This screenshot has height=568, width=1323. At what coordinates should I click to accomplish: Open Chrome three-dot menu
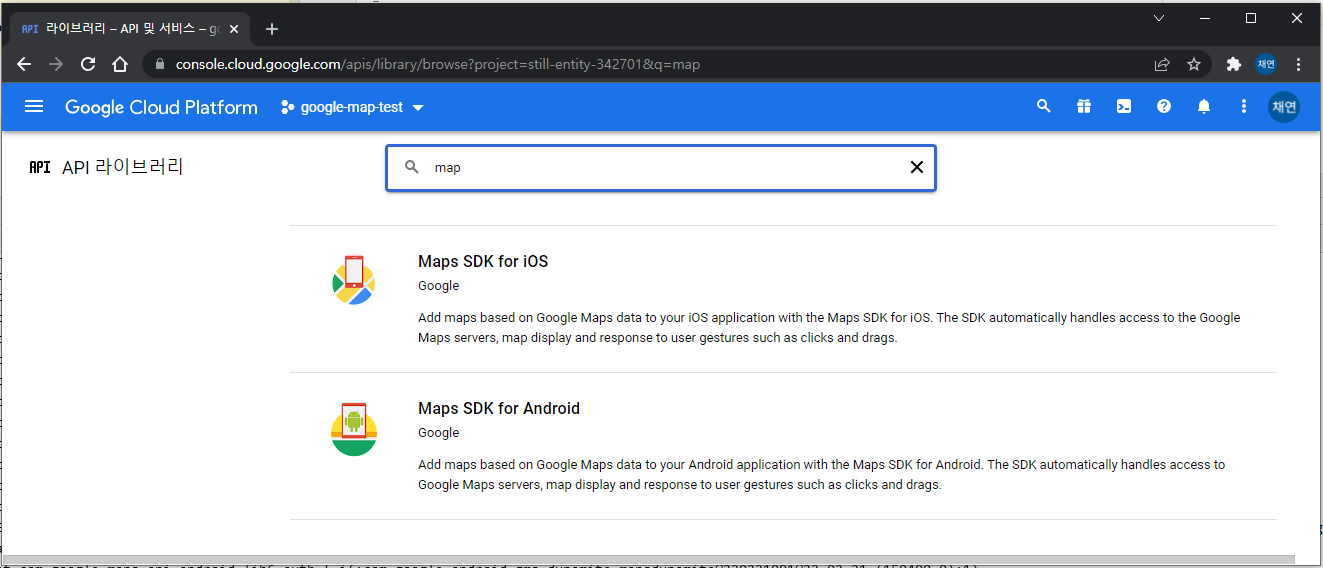[x=1299, y=64]
